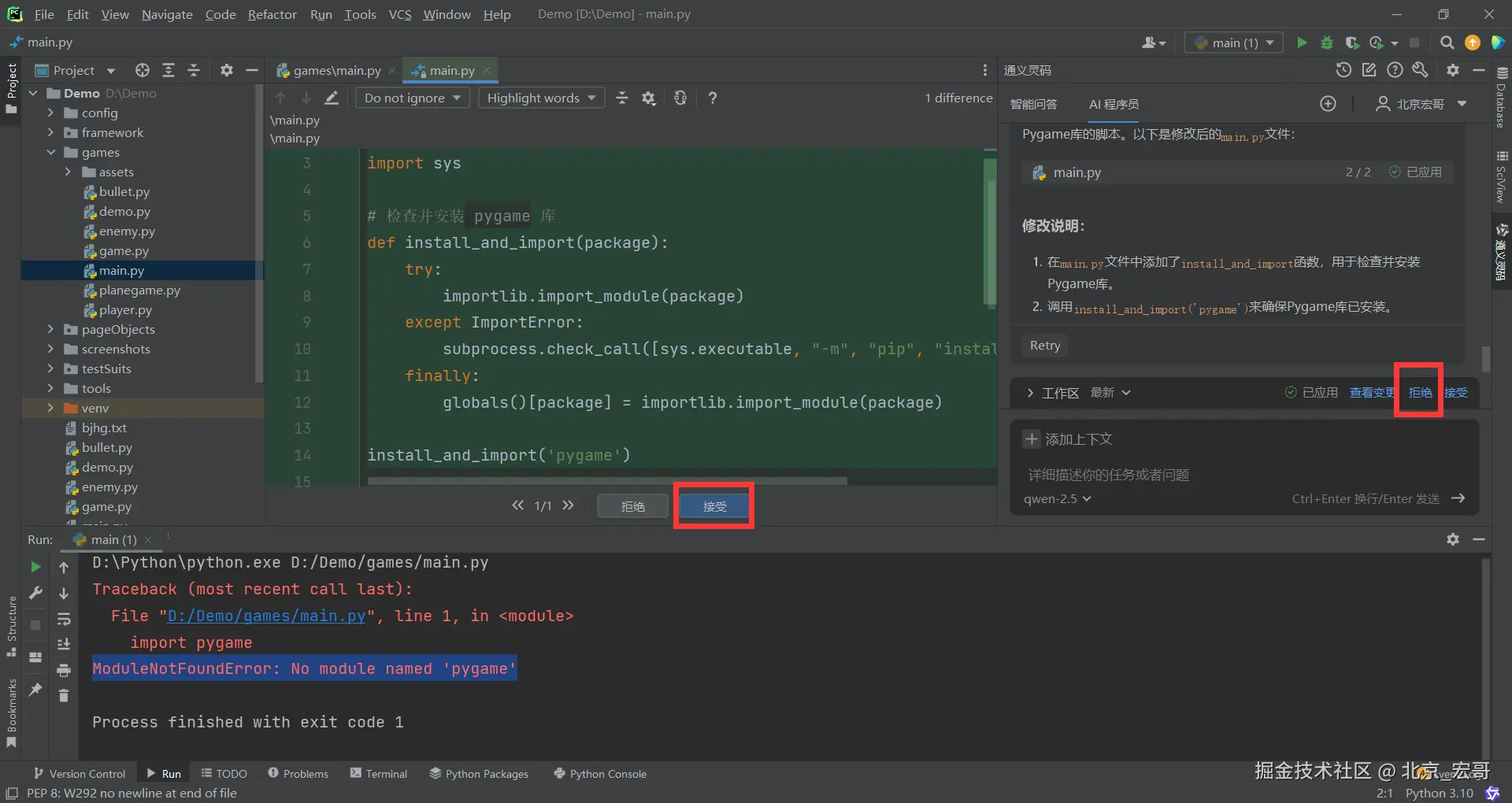Open the 最新 dropdown
The width and height of the screenshot is (1512, 803).
1110,393
